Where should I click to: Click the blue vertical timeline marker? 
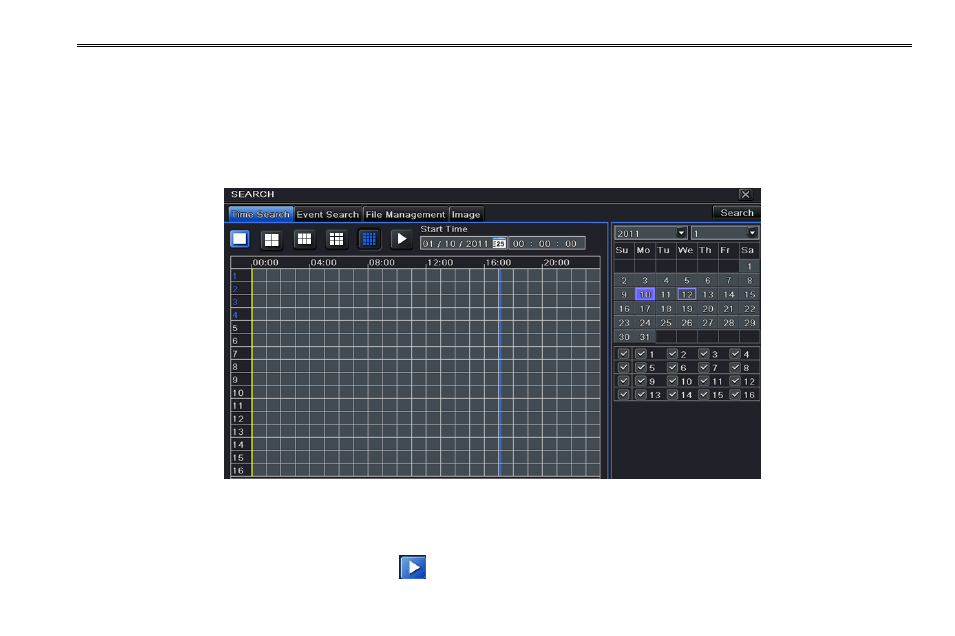point(499,372)
